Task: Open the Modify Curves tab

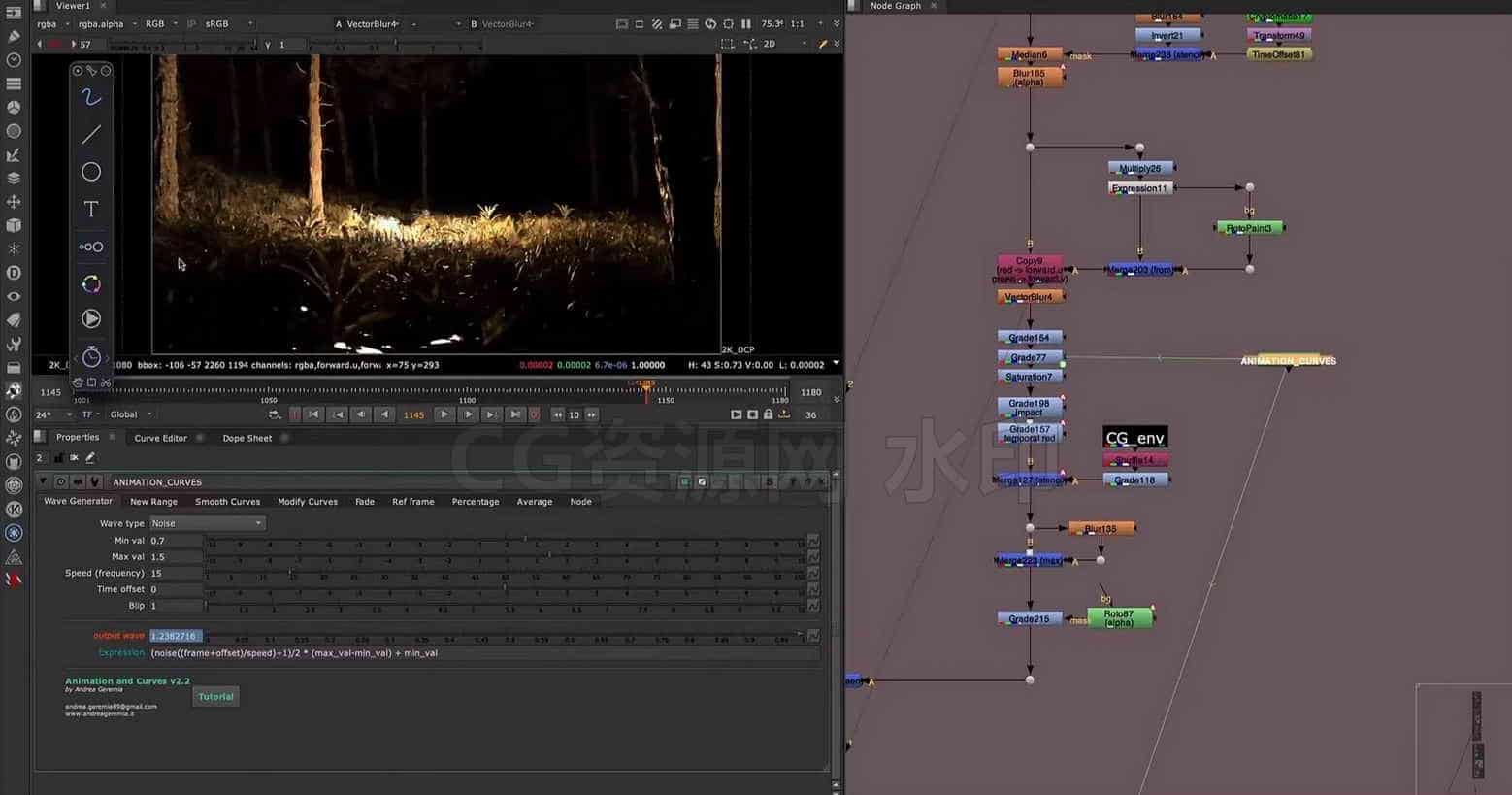Action: [x=308, y=502]
